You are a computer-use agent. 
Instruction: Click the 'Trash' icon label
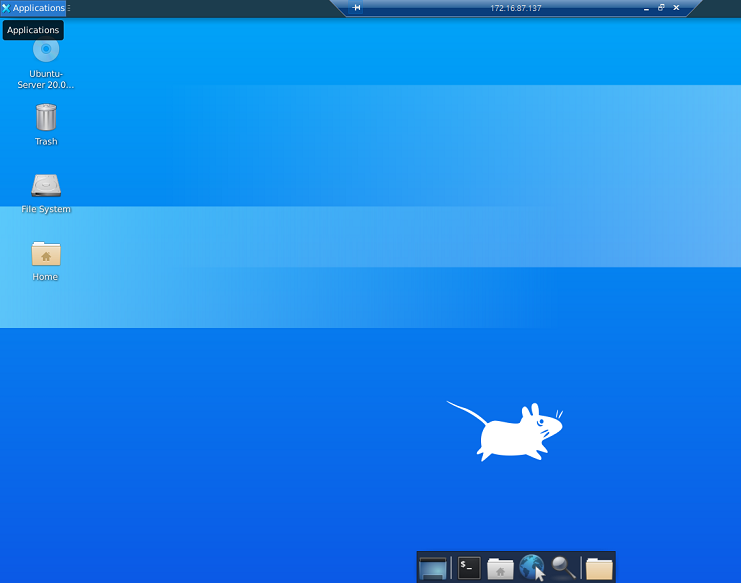[x=46, y=141]
